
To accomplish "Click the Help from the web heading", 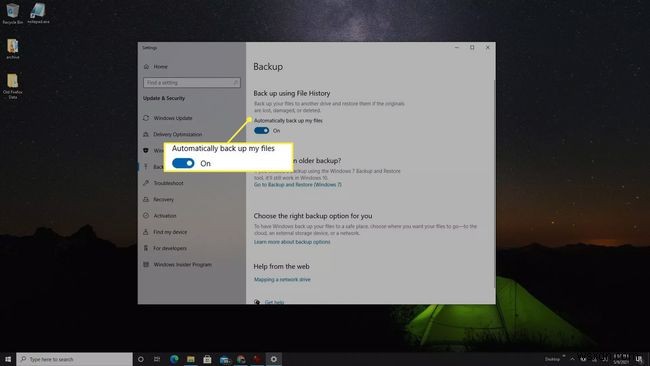I will [281, 266].
